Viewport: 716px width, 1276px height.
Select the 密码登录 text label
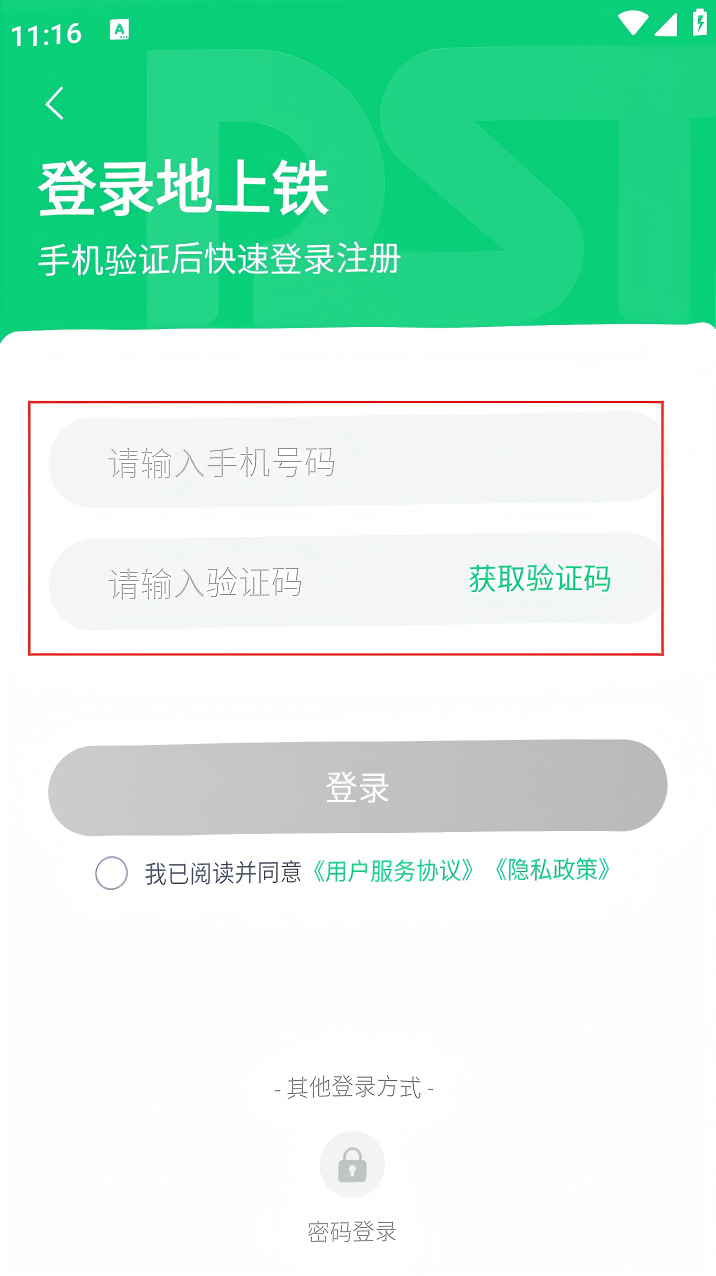coord(352,1232)
